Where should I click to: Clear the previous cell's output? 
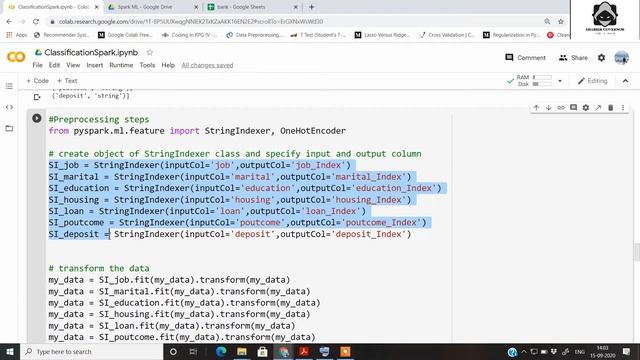[x=37, y=97]
